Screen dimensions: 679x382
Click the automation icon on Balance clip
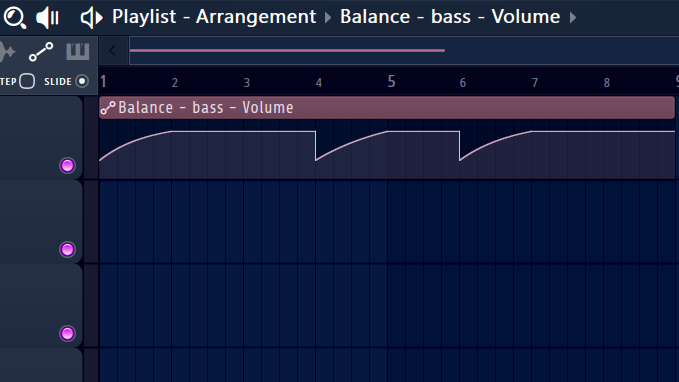click(x=108, y=107)
